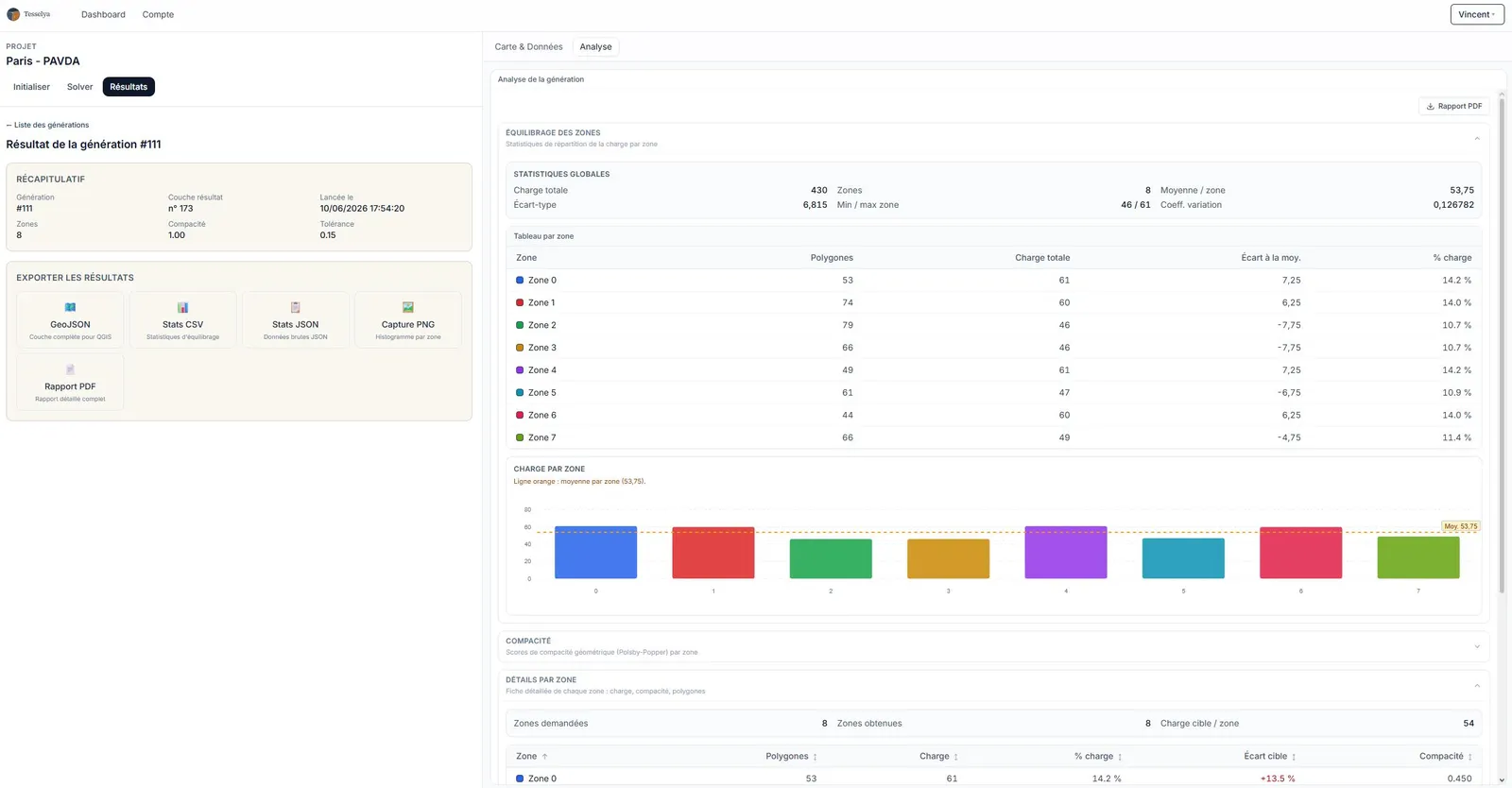Click the olive bar for zone 7 in chart
The width and height of the screenshot is (1512, 788).
(1418, 557)
